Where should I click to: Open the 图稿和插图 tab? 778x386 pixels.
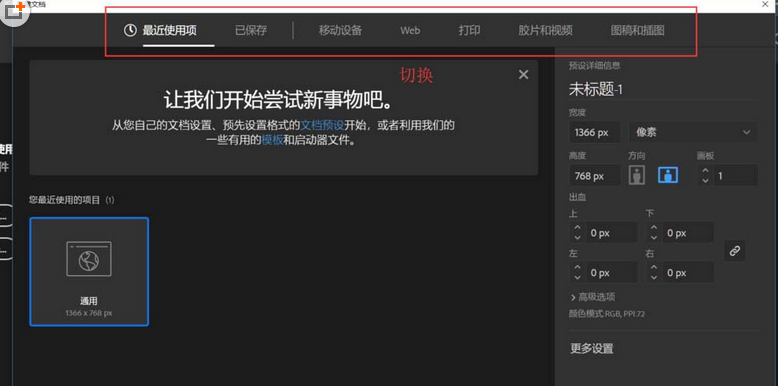point(638,31)
